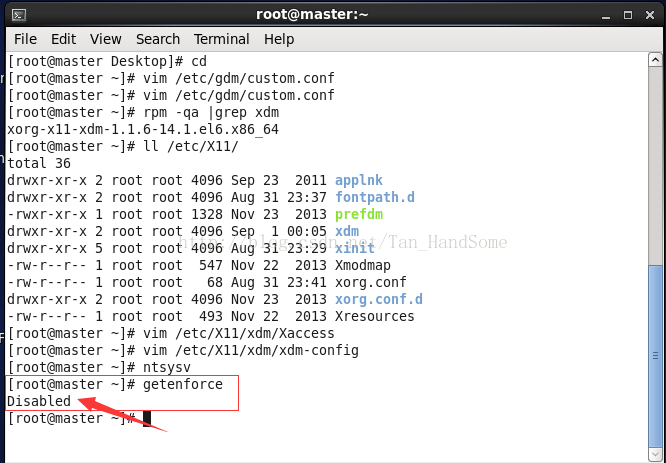Click the 'Disabled' output text
This screenshot has width=666, height=463.
coord(39,401)
